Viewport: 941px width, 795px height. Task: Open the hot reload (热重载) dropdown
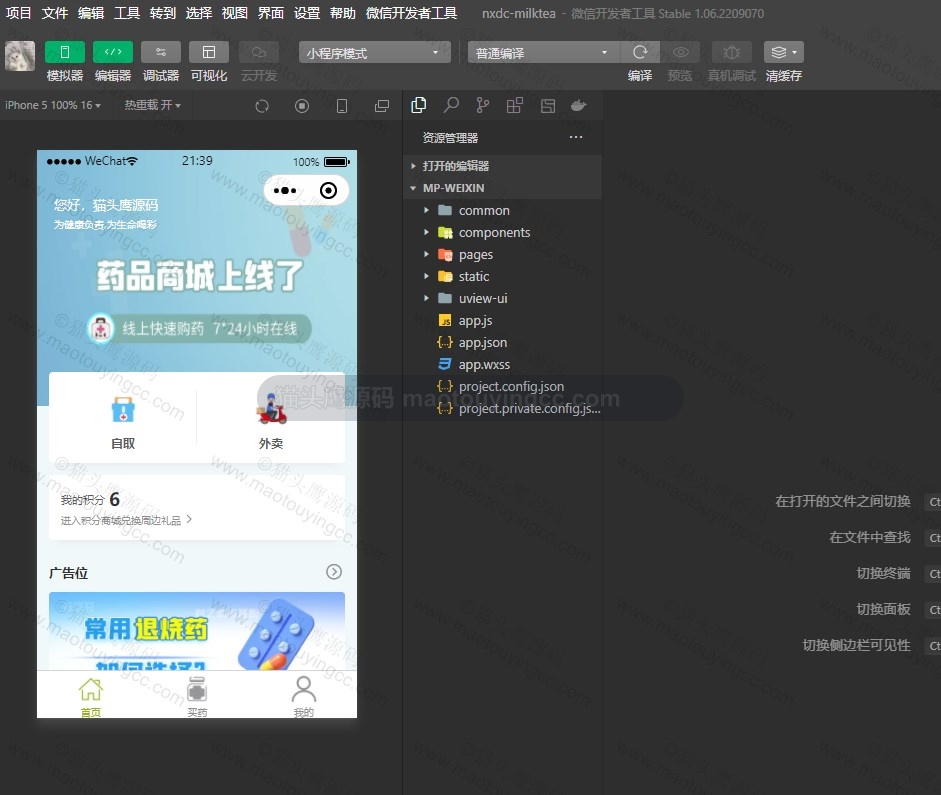[152, 105]
